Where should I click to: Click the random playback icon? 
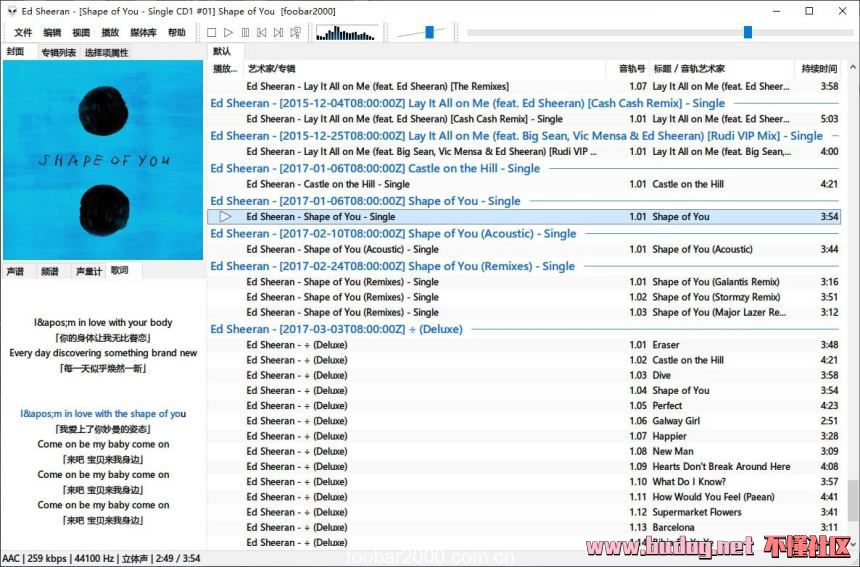pyautogui.click(x=296, y=33)
